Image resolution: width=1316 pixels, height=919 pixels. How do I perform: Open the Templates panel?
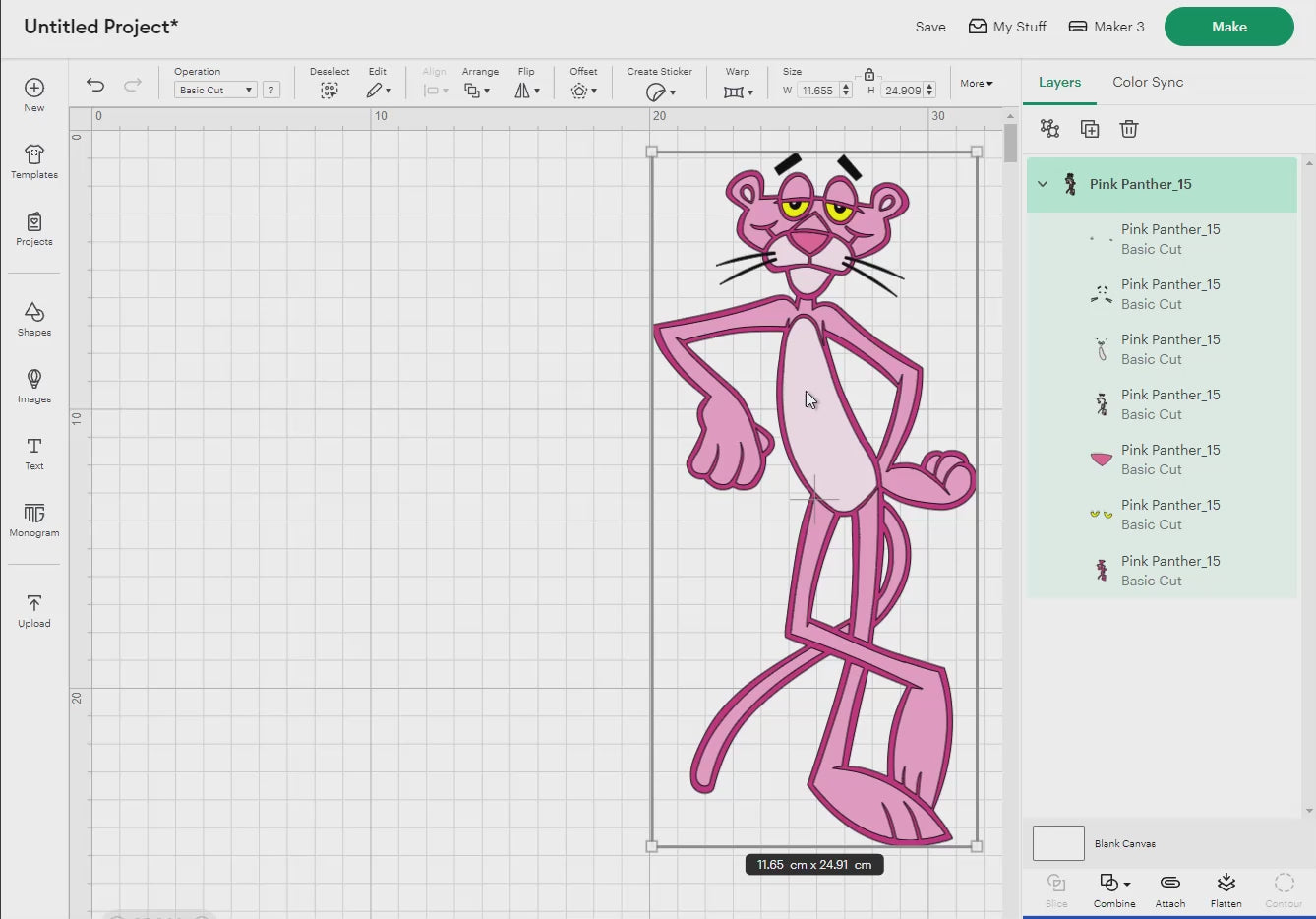tap(34, 161)
